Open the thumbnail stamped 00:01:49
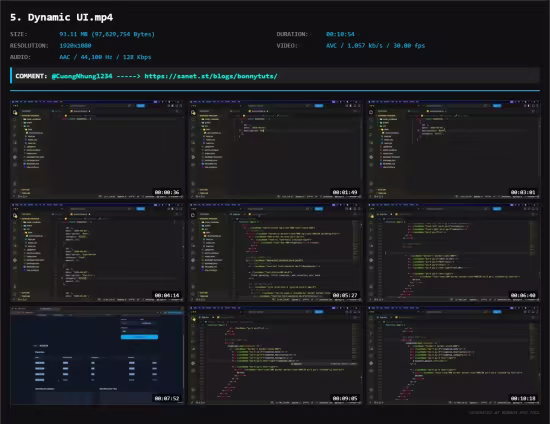 [276, 149]
